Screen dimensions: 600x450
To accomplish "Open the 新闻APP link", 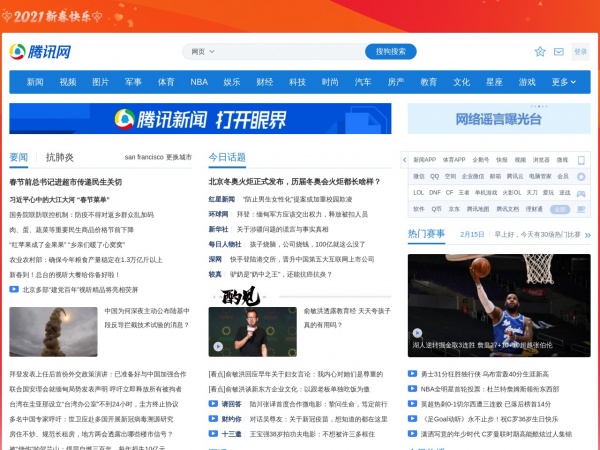I will pos(424,160).
